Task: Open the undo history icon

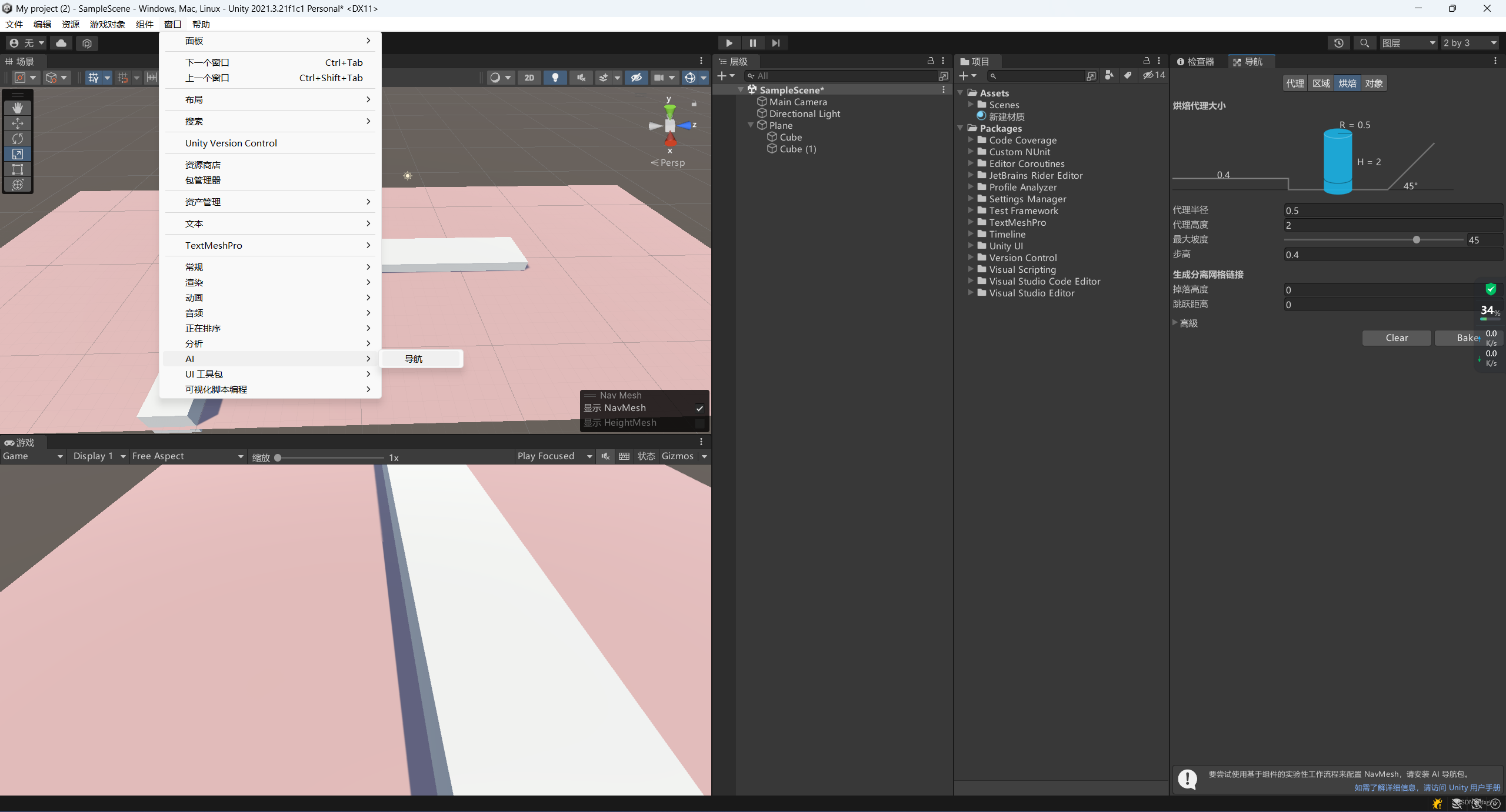Action: [1338, 43]
